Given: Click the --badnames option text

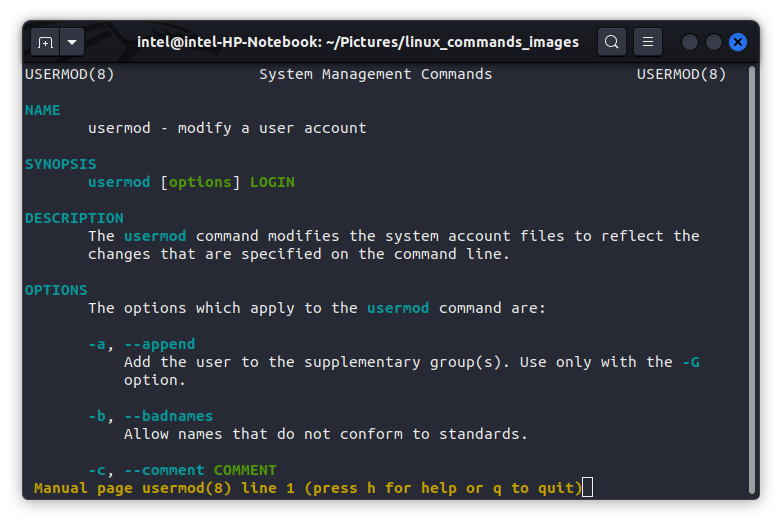Looking at the screenshot, I should [169, 416].
